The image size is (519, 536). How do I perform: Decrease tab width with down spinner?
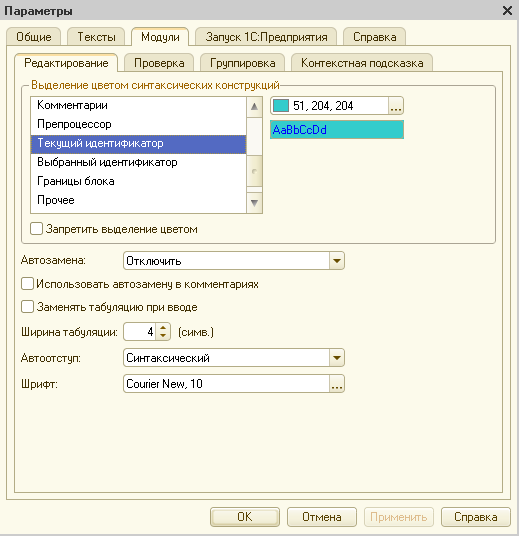tap(163, 336)
